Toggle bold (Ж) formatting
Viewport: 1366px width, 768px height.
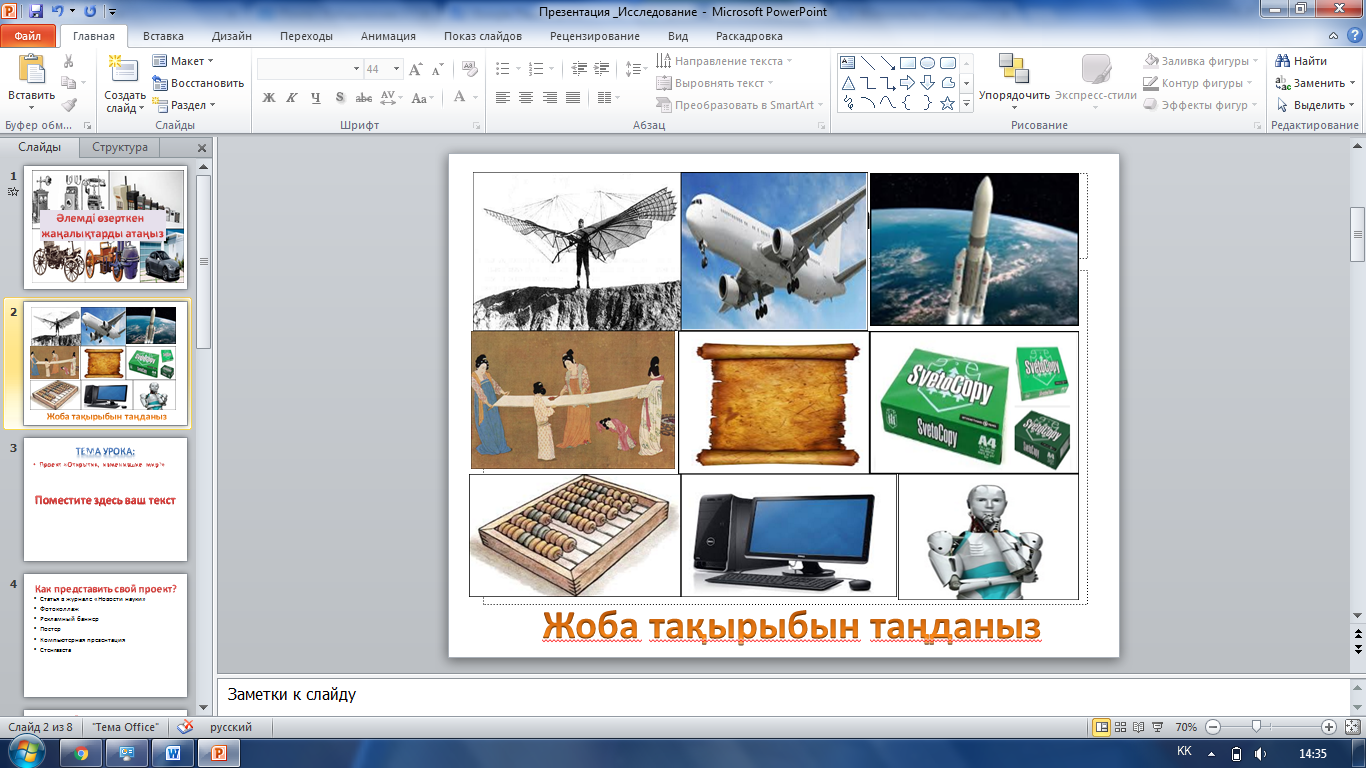(x=268, y=98)
